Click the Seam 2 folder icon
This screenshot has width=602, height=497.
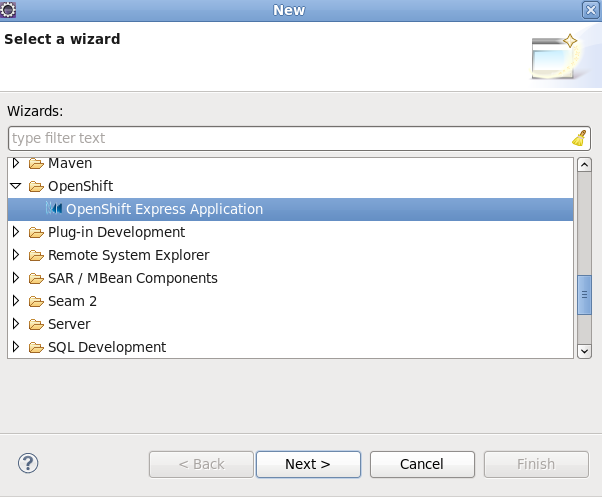(36, 302)
